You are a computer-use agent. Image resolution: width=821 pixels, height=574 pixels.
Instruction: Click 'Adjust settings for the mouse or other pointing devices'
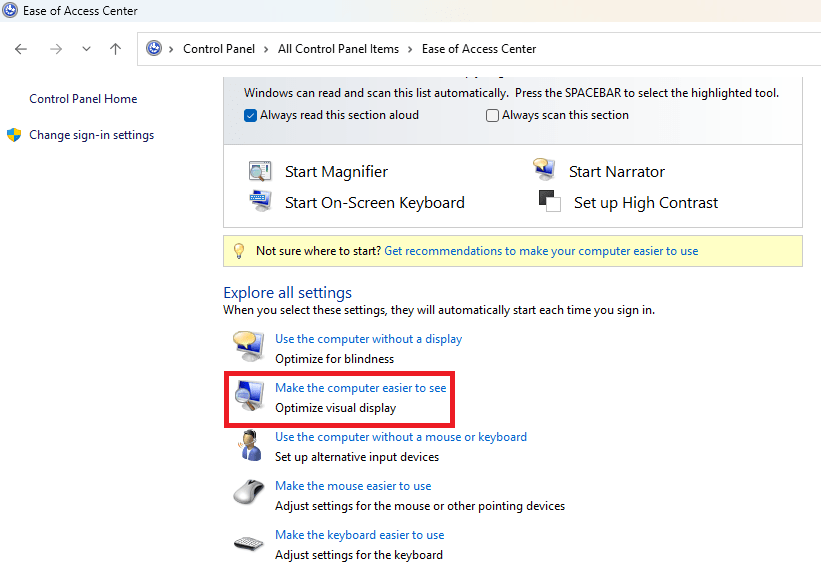420,506
